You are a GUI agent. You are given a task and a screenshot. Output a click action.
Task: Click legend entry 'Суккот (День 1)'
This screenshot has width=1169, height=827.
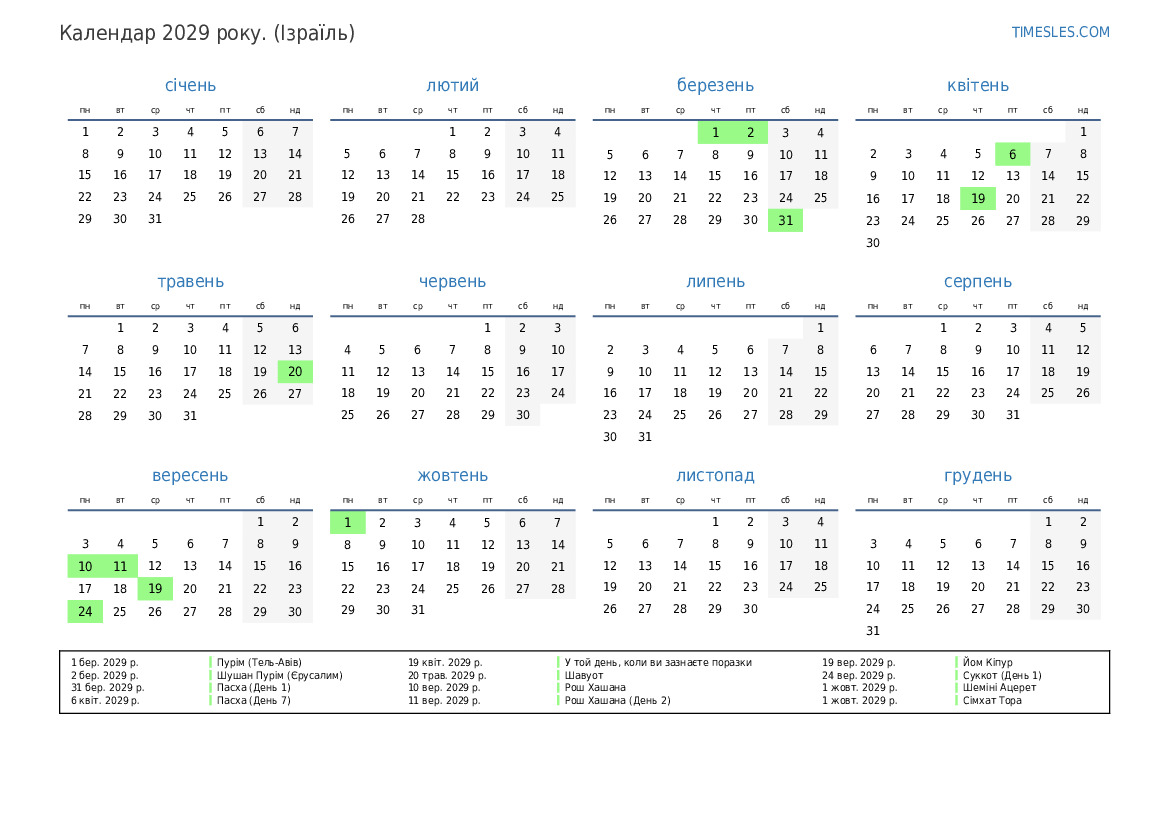pyautogui.click(x=1002, y=676)
